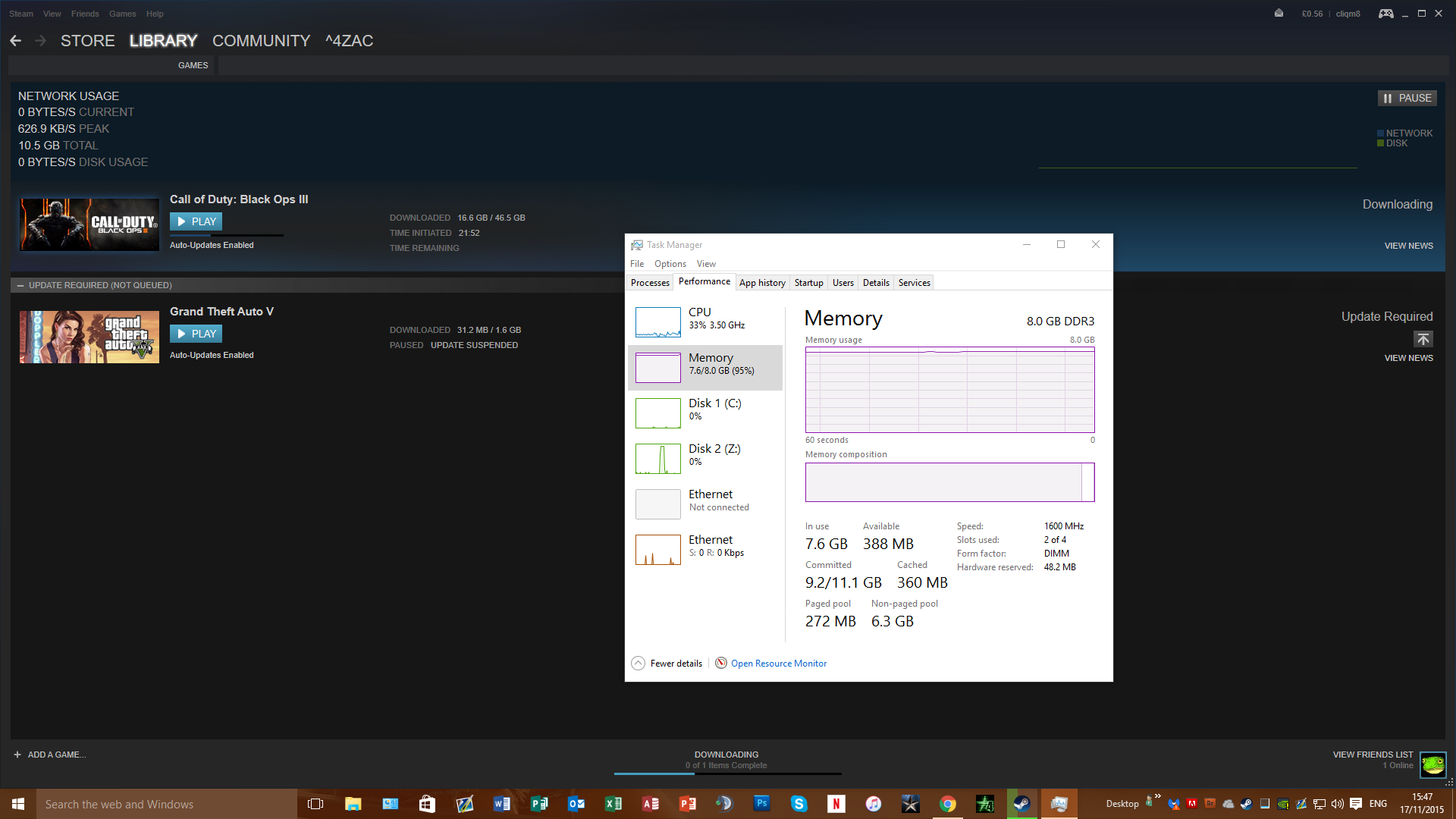This screenshot has height=819, width=1456.
Task: Open friends list avatar icon
Action: coord(1432,764)
